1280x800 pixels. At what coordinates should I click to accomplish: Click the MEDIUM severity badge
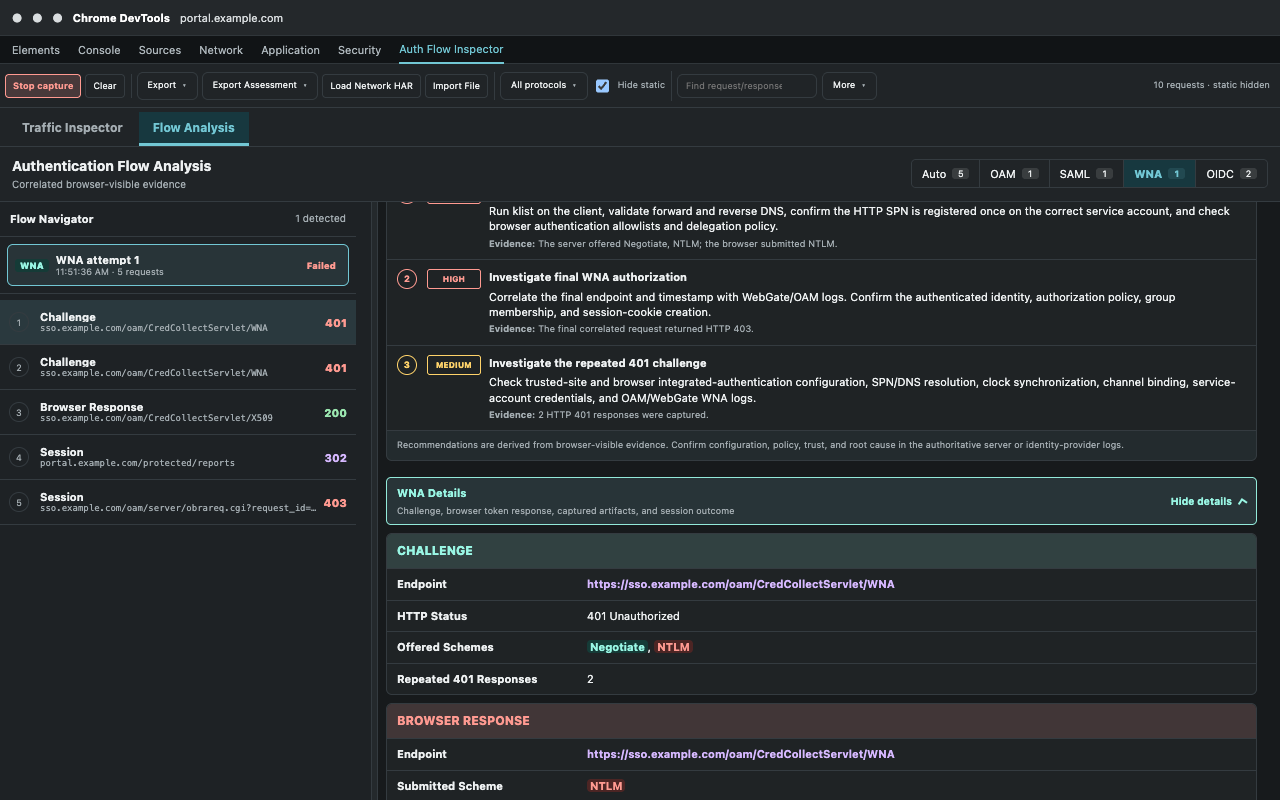point(454,365)
